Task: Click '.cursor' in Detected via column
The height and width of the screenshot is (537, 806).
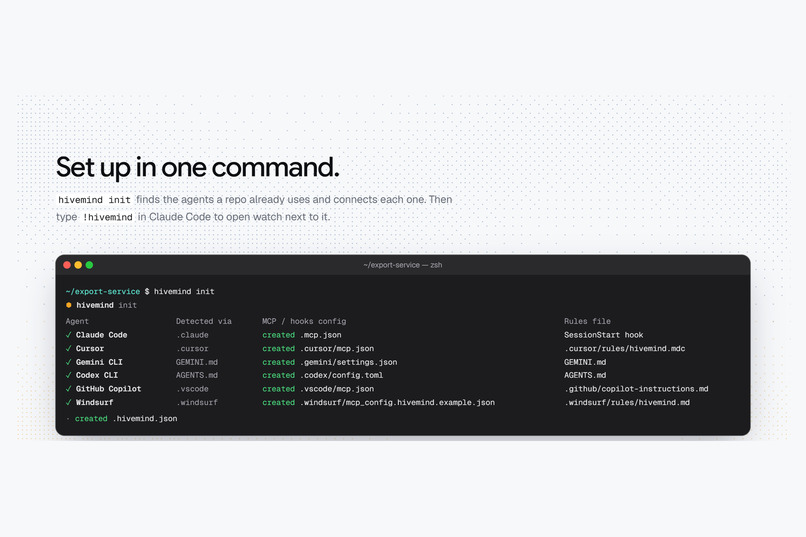Action: pyautogui.click(x=192, y=348)
